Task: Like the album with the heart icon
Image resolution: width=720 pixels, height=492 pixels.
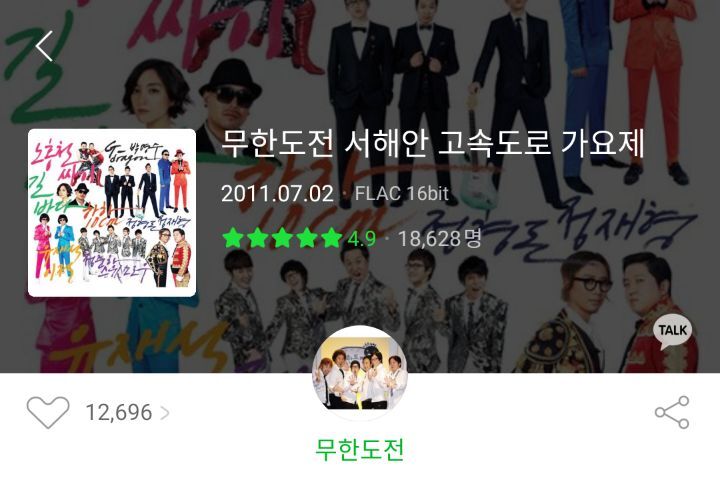Action: [x=48, y=412]
